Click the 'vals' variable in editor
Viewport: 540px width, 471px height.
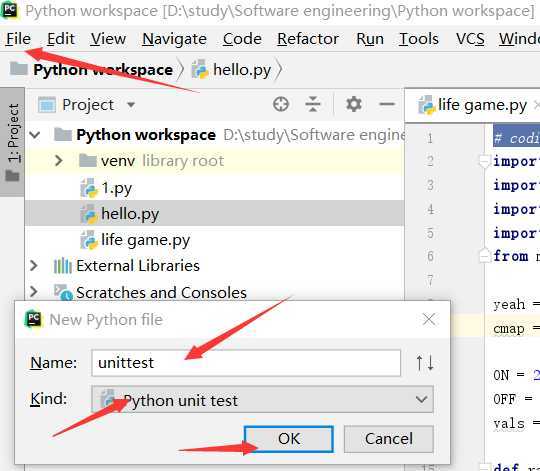coord(509,424)
